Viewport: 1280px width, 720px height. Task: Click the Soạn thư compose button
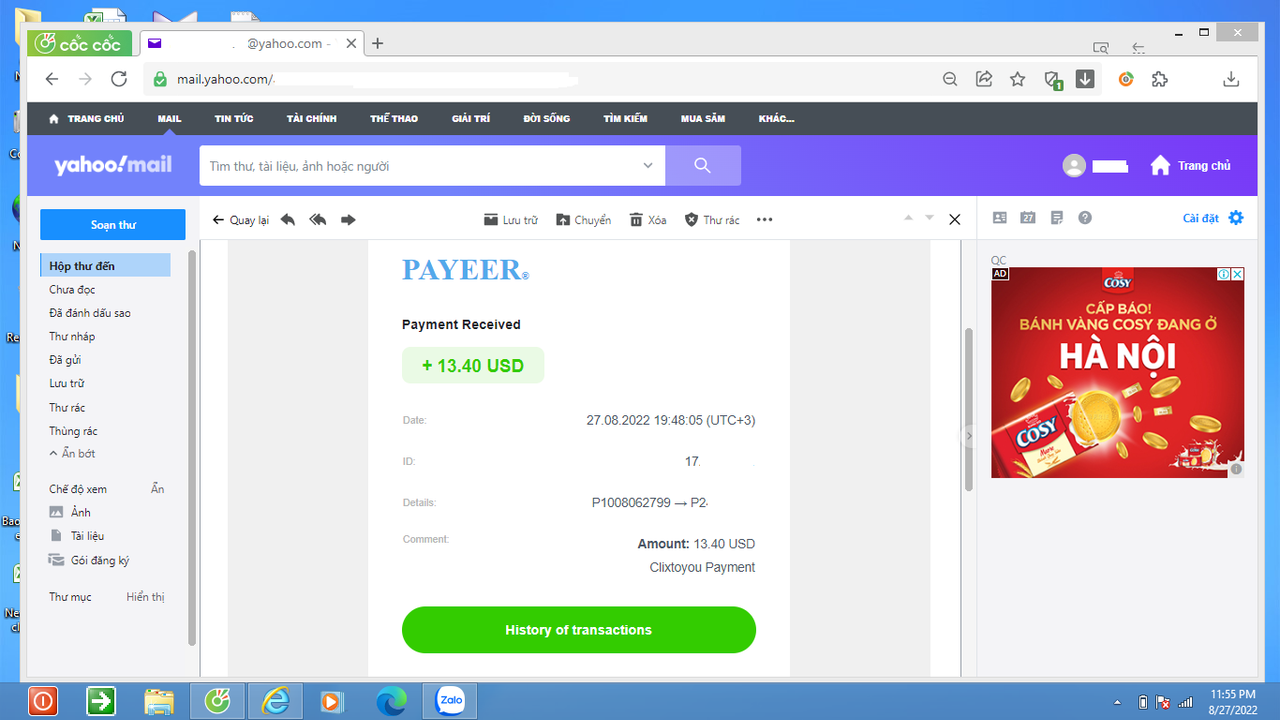pos(113,225)
